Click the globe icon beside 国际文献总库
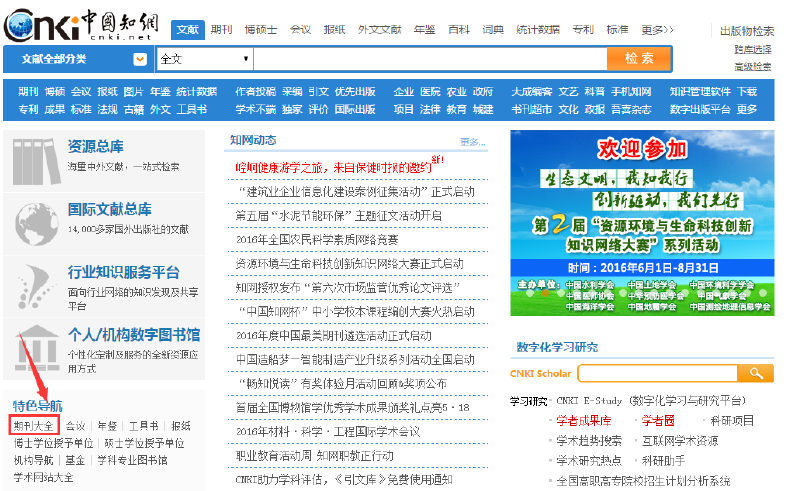 [x=36, y=224]
